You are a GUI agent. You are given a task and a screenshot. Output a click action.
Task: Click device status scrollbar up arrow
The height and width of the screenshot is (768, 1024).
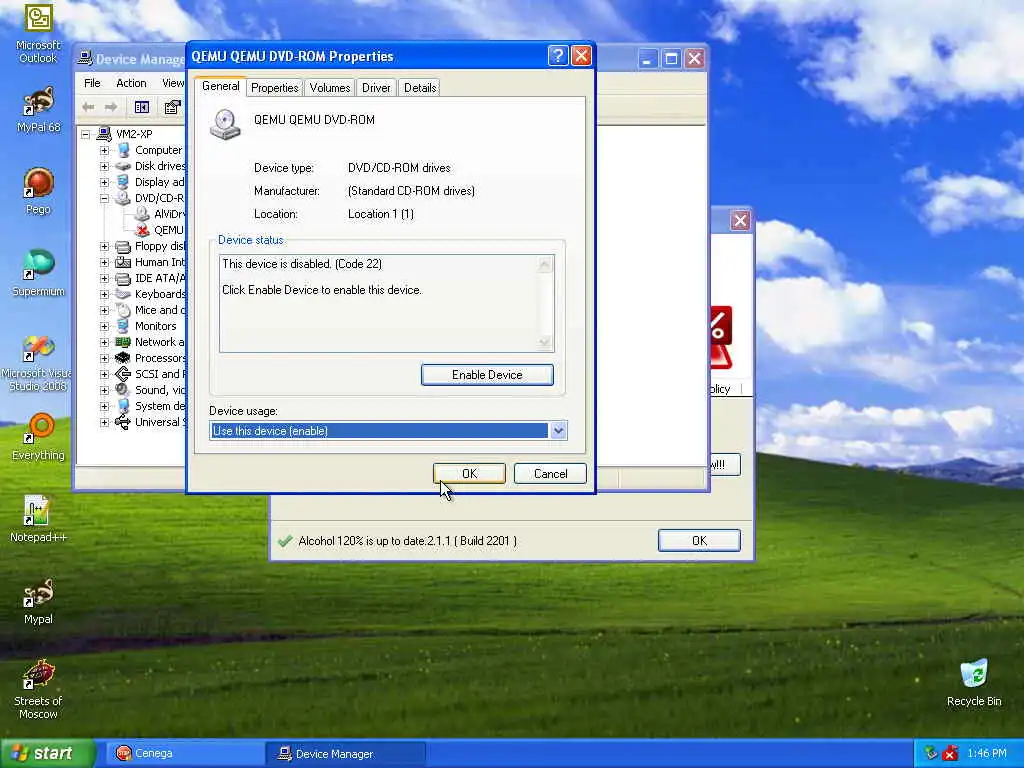[545, 264]
